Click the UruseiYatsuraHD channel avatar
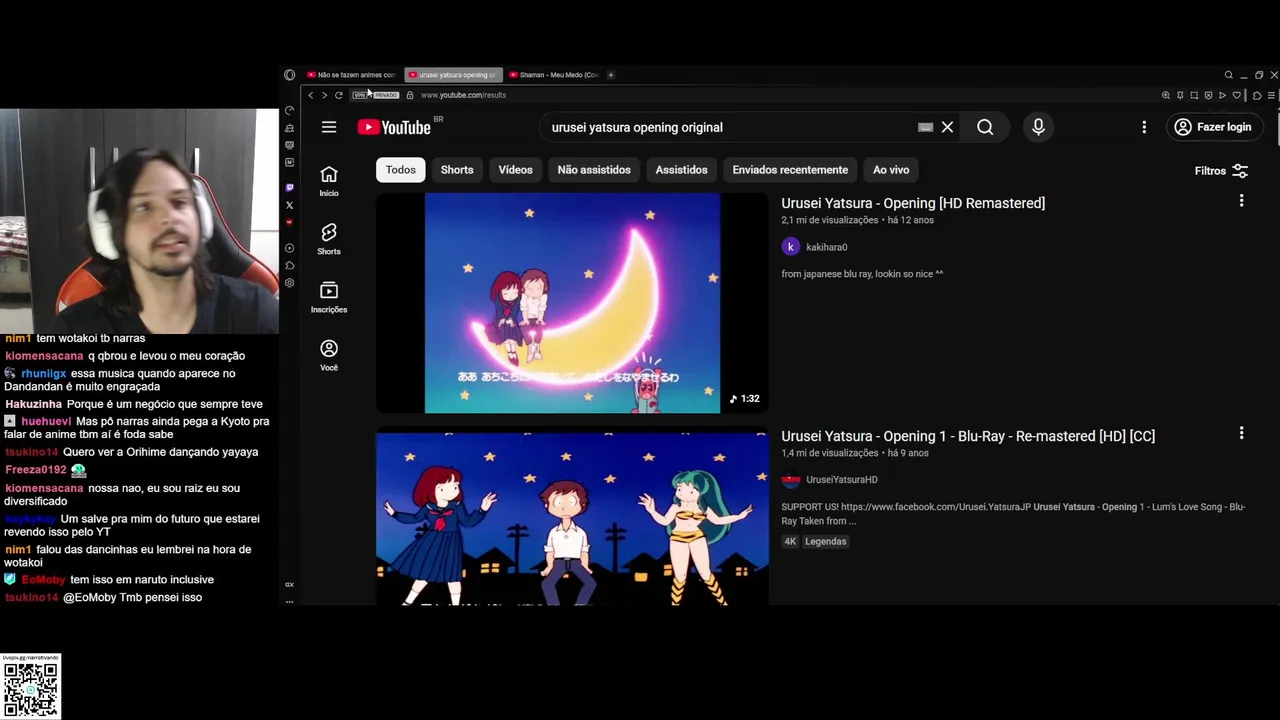This screenshot has height=720, width=1280. tap(791, 480)
